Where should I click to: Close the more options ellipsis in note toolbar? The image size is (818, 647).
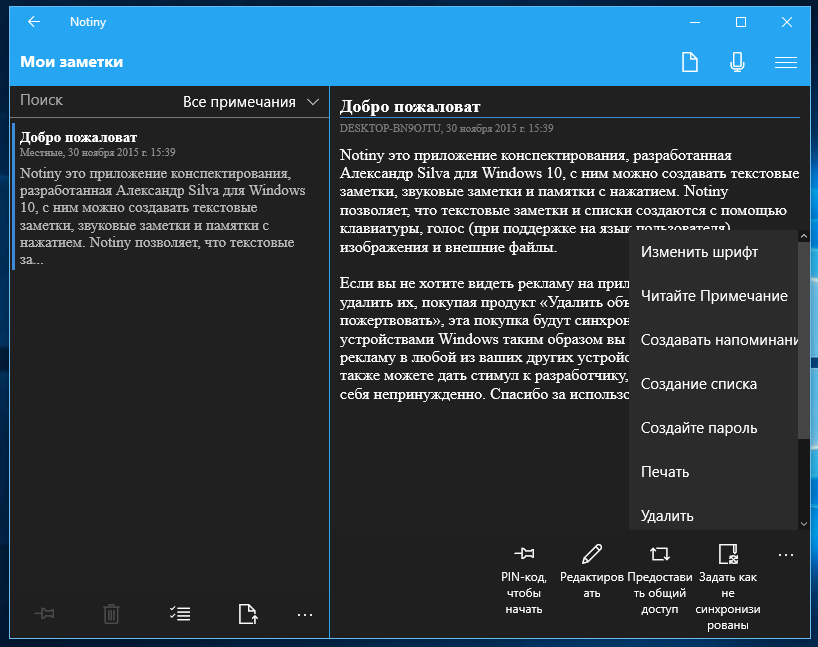pyautogui.click(x=786, y=555)
